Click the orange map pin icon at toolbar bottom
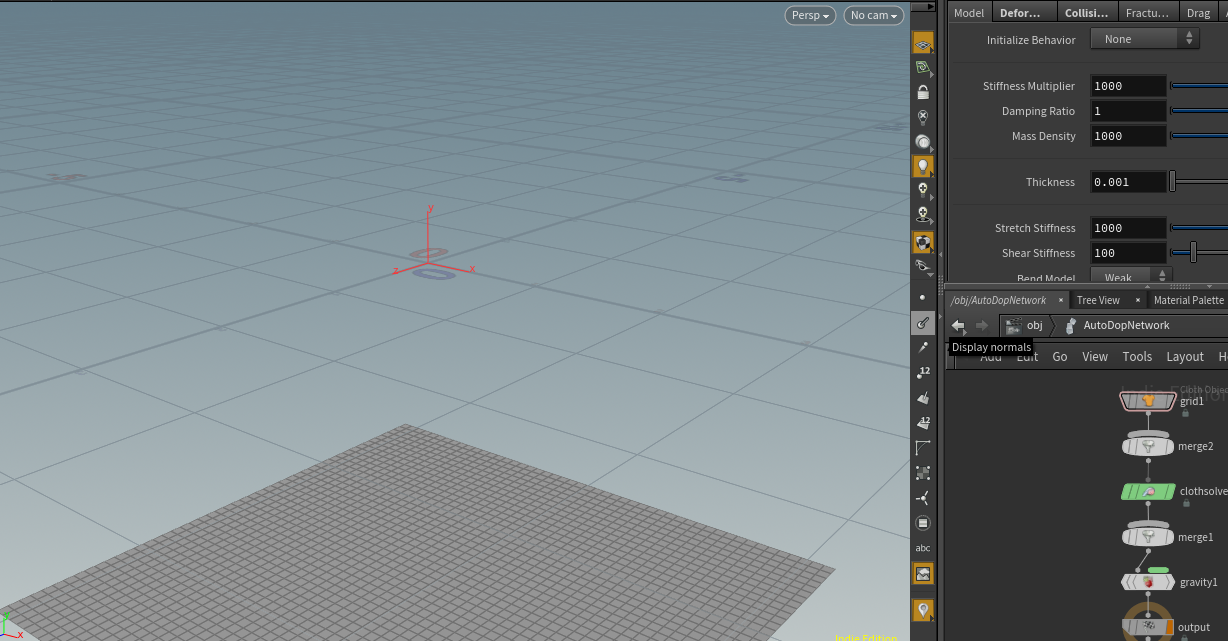The image size is (1228, 641). tap(923, 610)
